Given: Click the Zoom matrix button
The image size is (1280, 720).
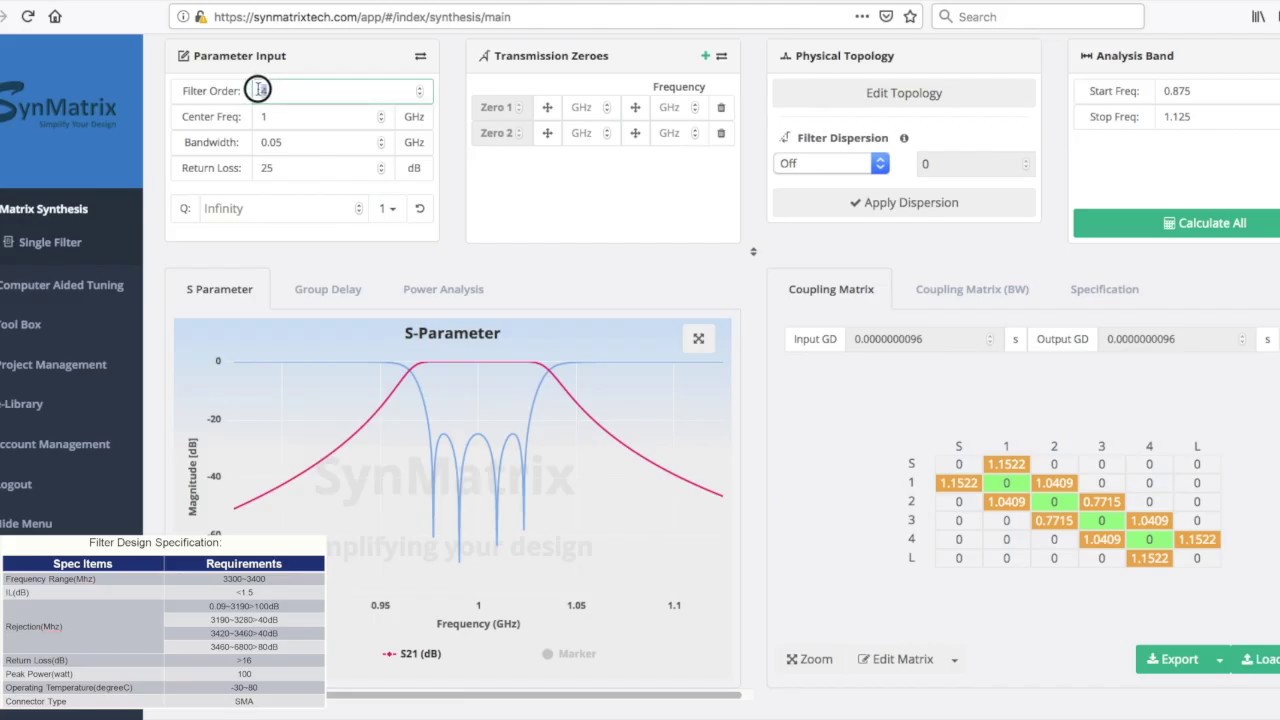Looking at the screenshot, I should point(809,660).
